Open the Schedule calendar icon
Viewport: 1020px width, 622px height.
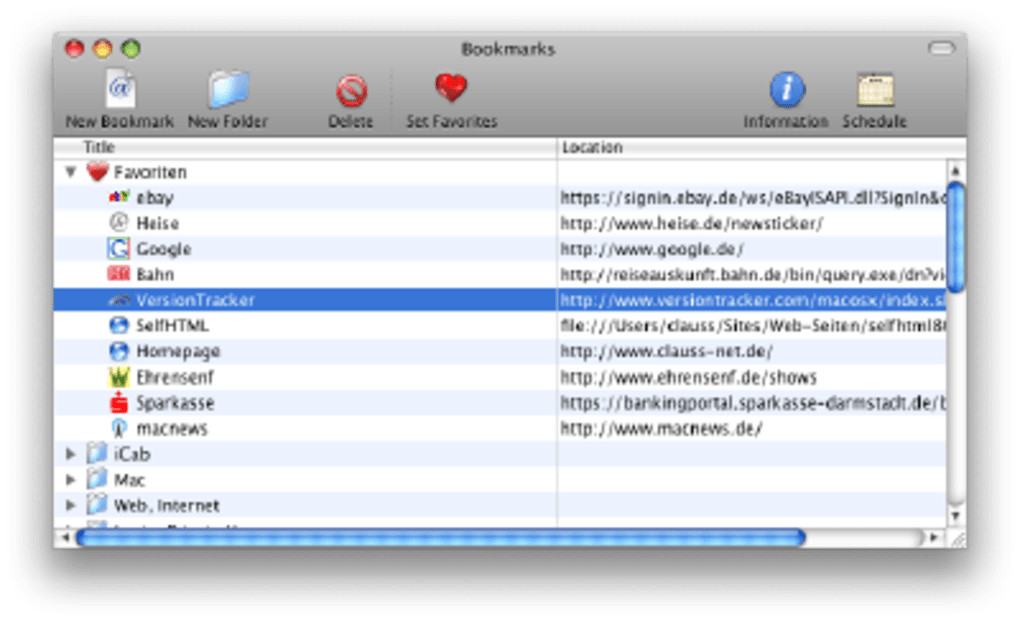pos(875,89)
